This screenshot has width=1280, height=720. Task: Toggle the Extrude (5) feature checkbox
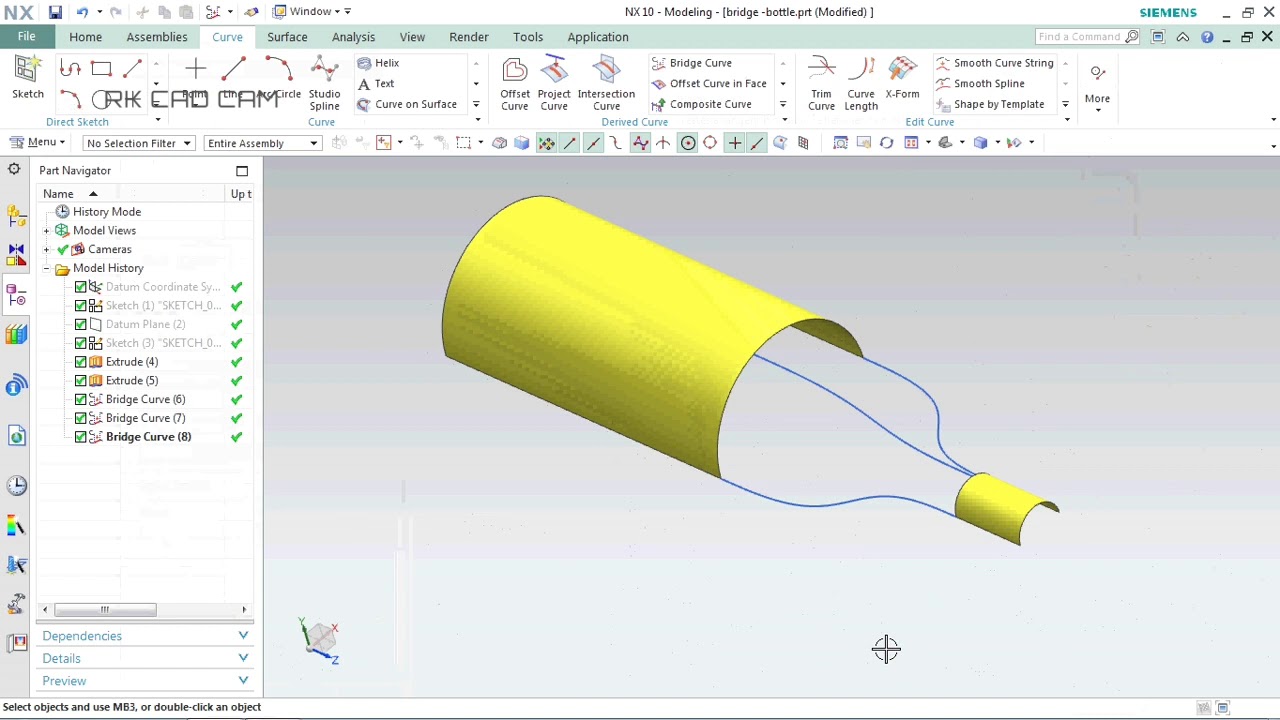(81, 381)
